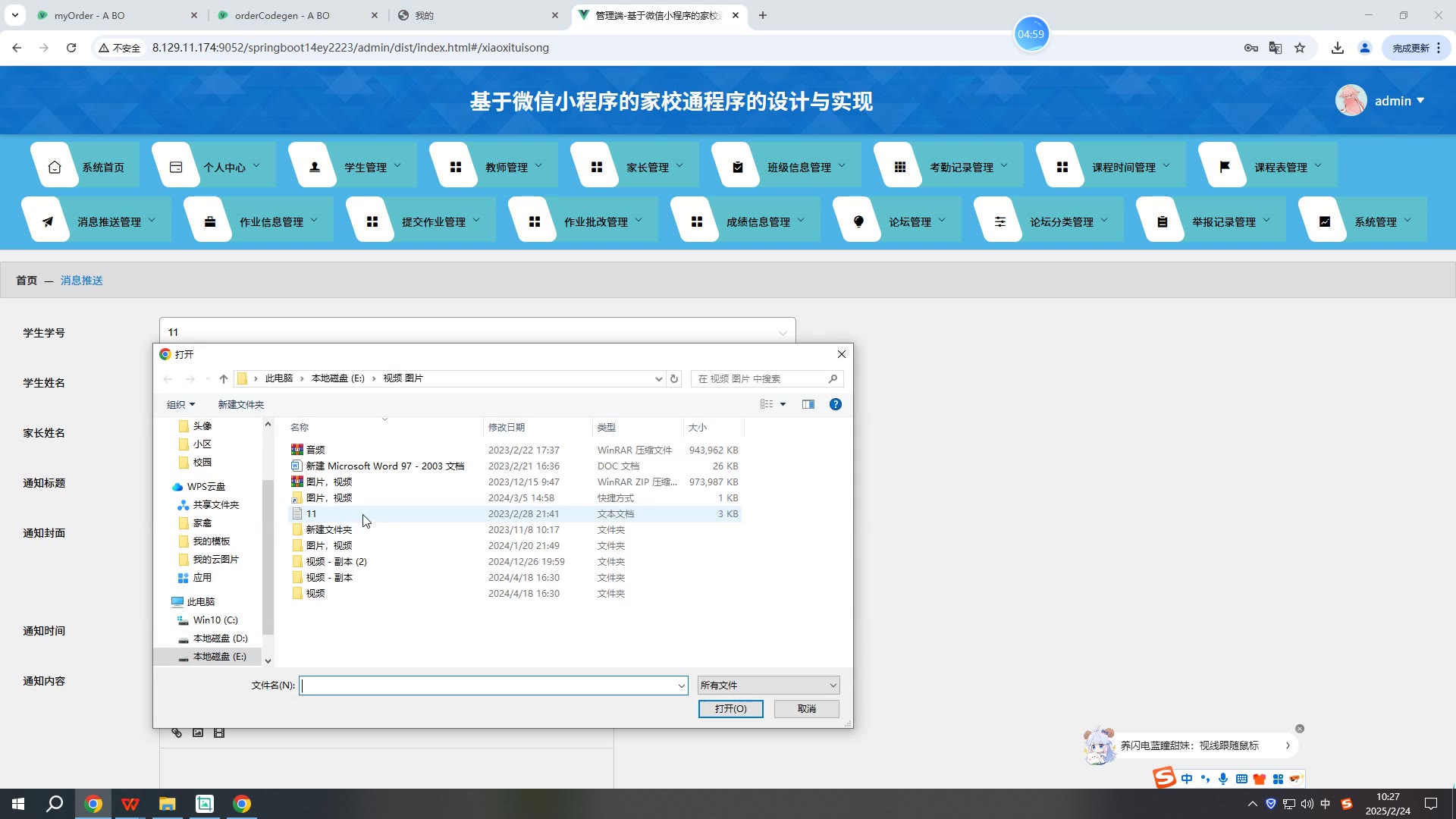Image resolution: width=1456 pixels, height=819 pixels.
Task: Click the bookmark star icon in address bar
Action: [1300, 48]
